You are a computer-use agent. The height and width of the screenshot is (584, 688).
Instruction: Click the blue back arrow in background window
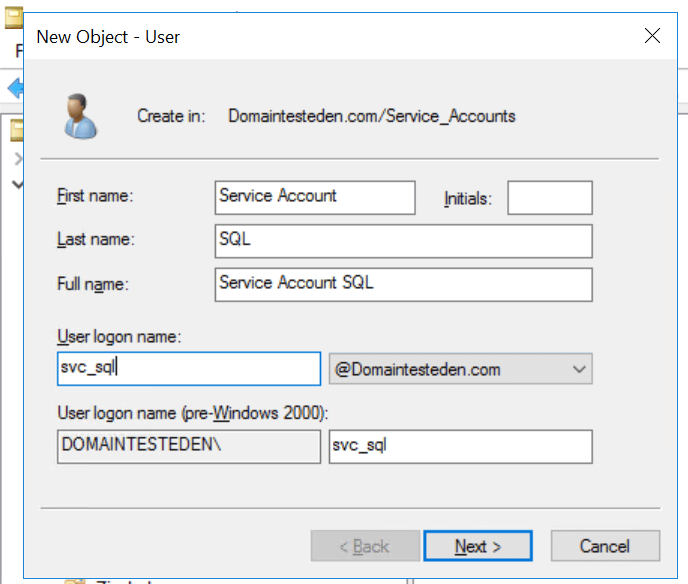15,88
